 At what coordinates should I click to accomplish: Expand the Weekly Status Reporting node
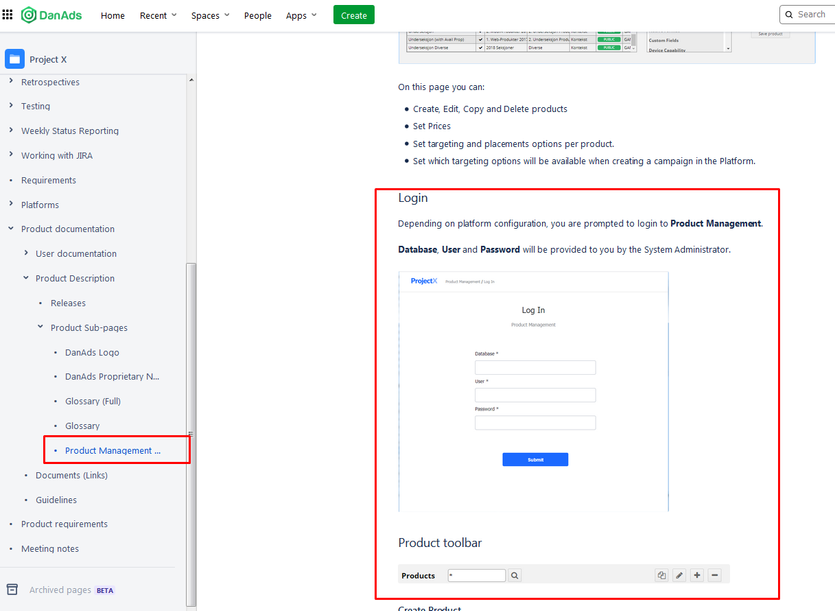click(11, 130)
